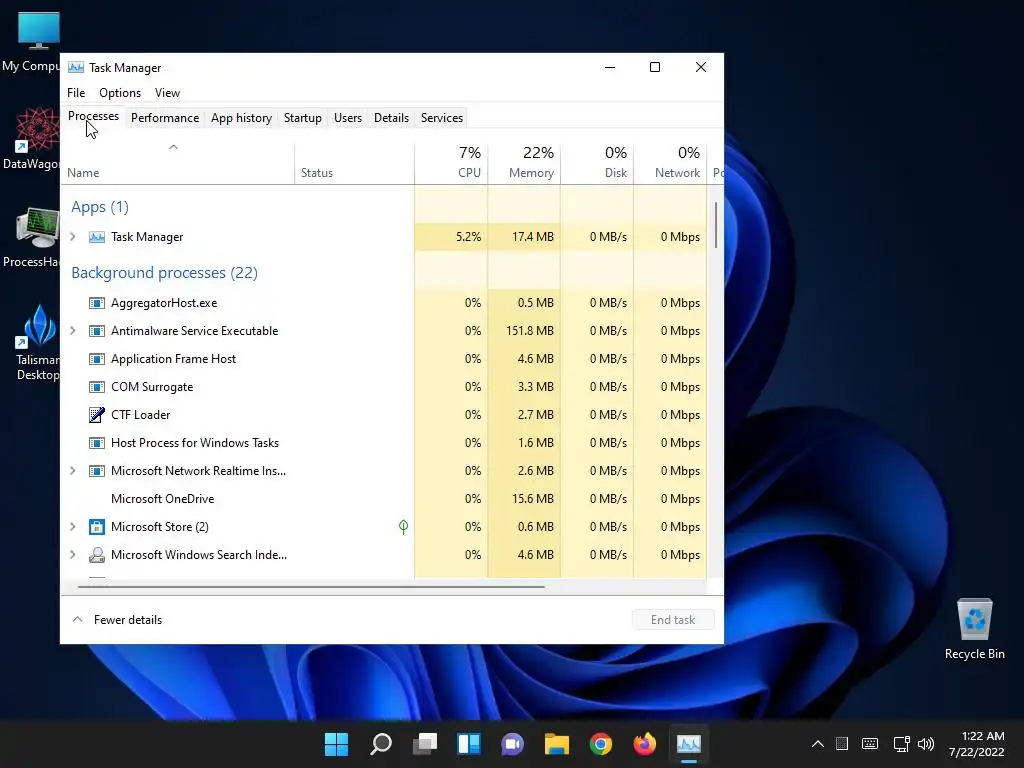
Task: Switch to the Performance tab
Action: [165, 118]
